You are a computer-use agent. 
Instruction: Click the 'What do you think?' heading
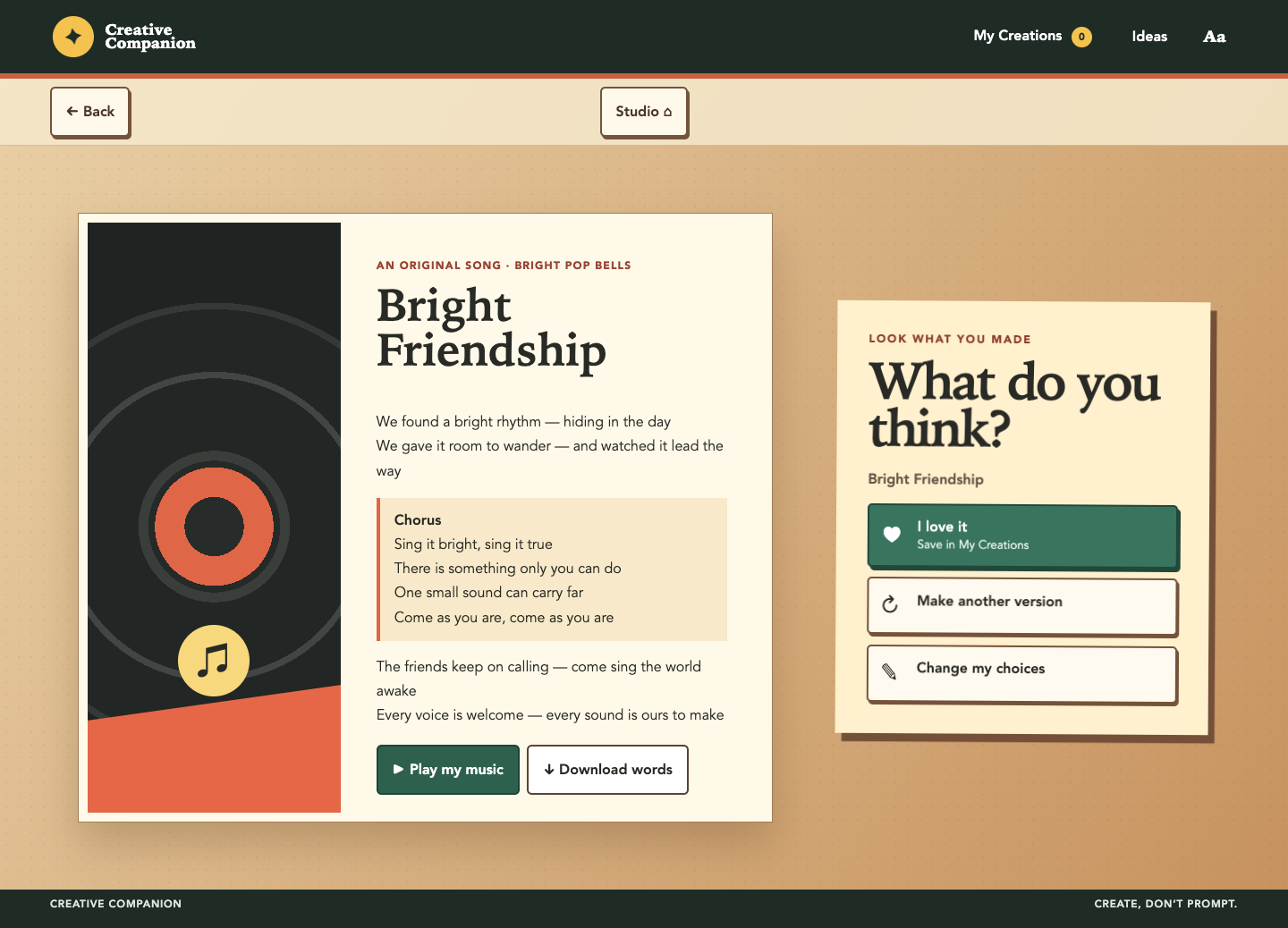[x=1015, y=405]
